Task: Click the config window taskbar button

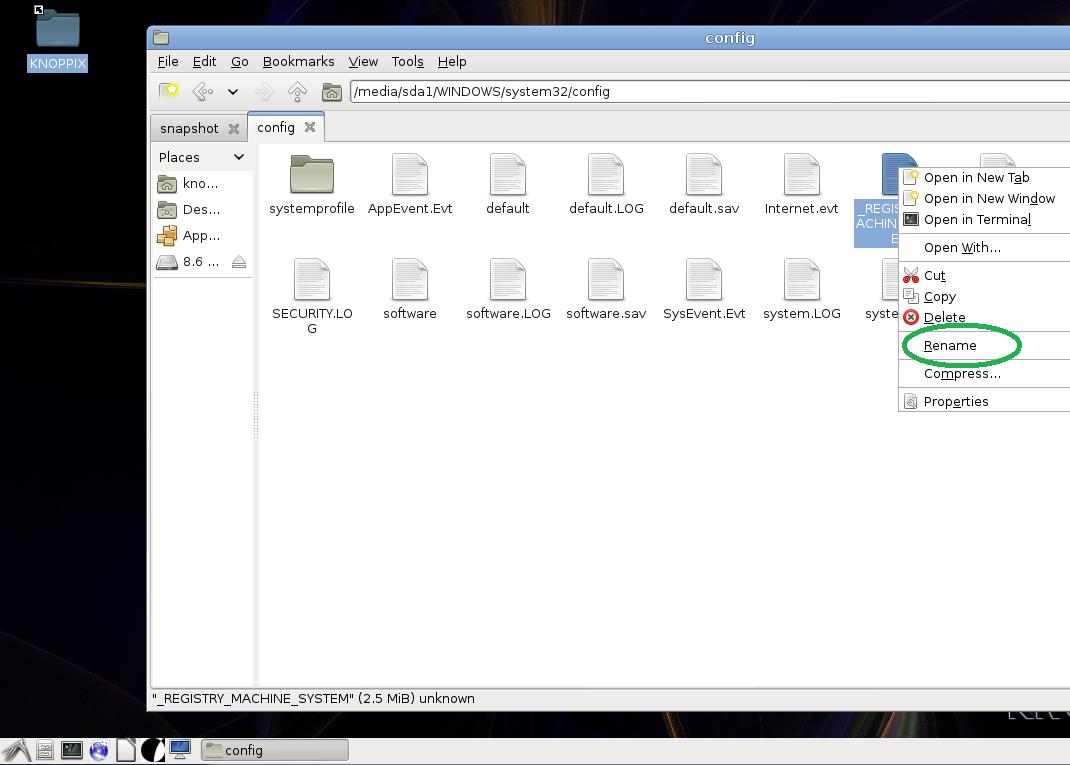Action: click(275, 751)
